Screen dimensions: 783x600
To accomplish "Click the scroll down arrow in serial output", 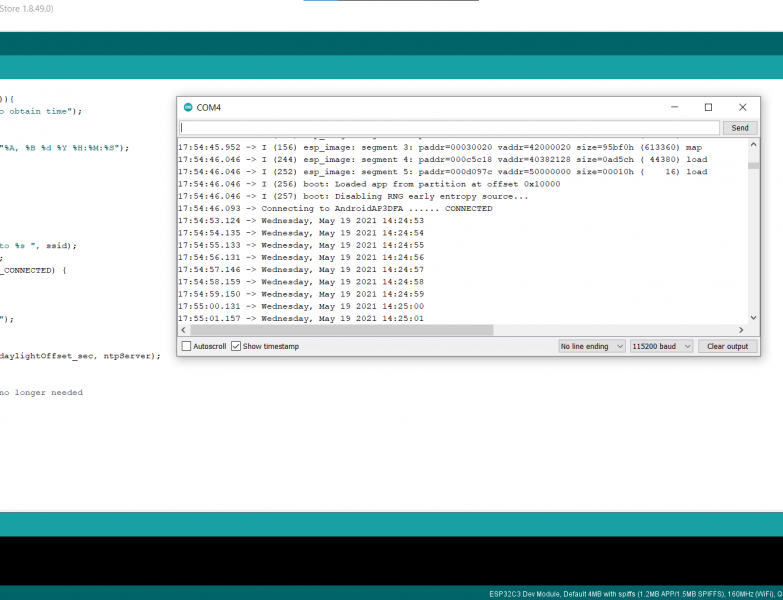I will pos(753,318).
